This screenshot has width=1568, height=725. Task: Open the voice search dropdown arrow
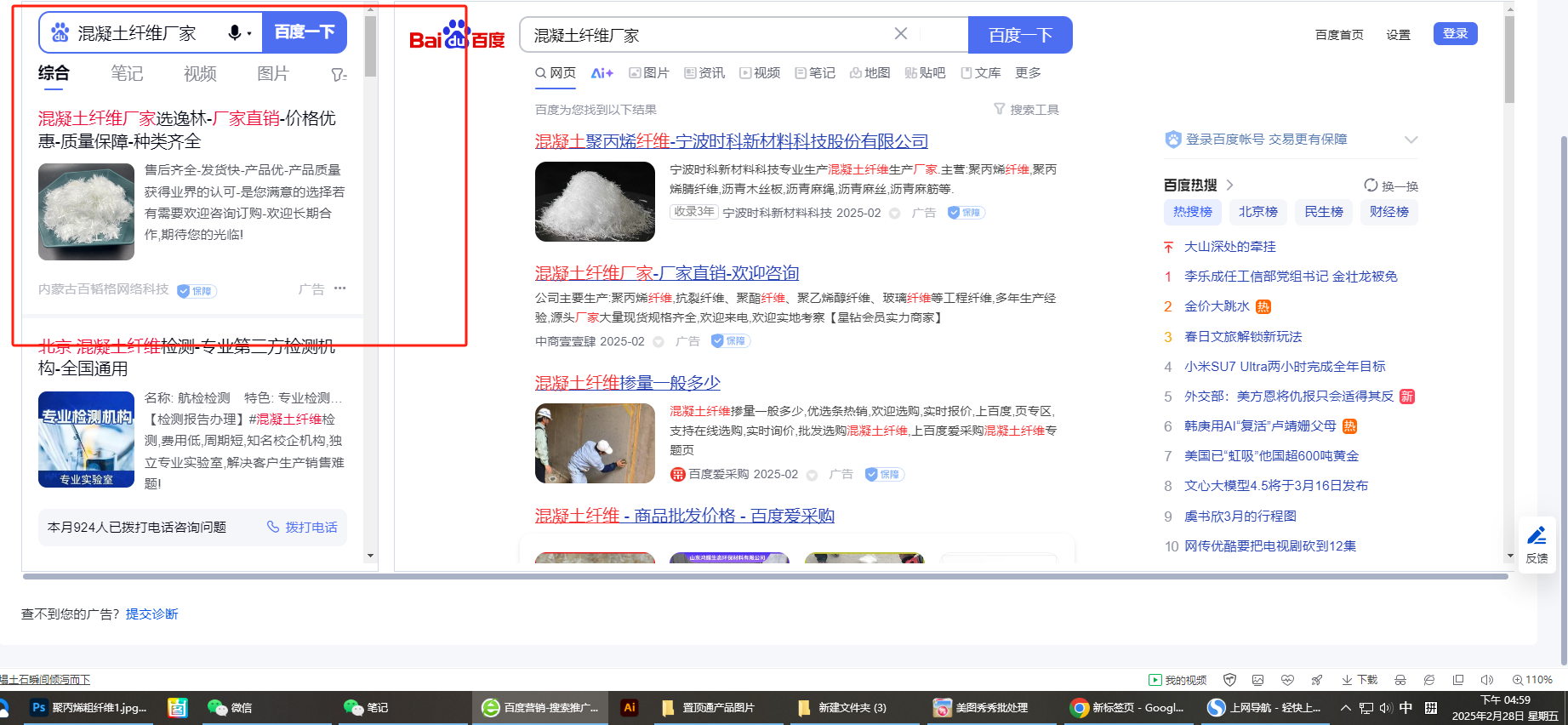[x=249, y=34]
